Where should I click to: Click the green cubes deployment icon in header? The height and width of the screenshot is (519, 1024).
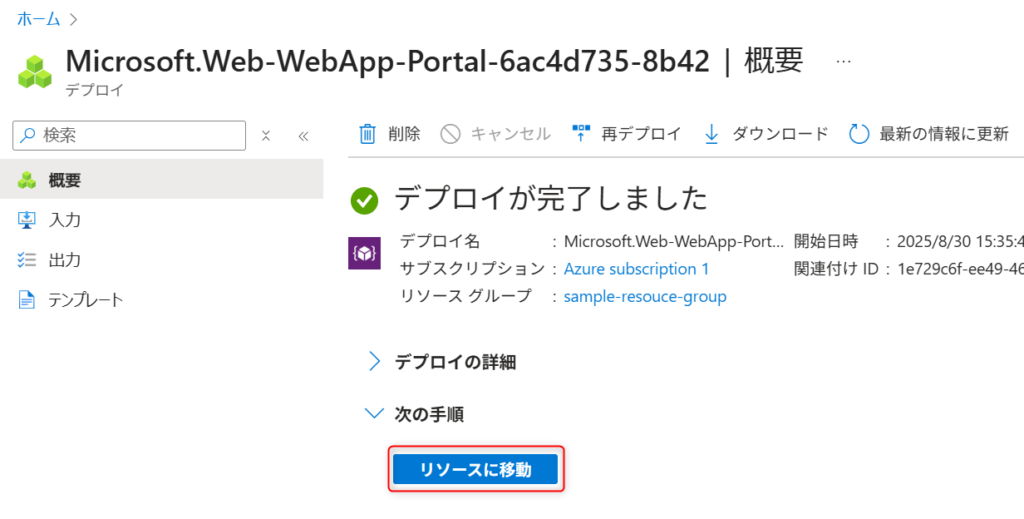35,72
